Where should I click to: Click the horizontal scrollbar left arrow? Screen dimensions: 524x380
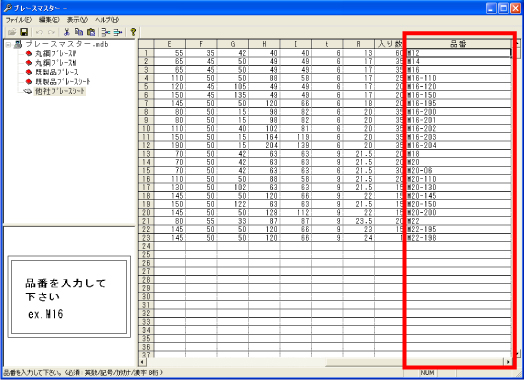pyautogui.click(x=142, y=362)
